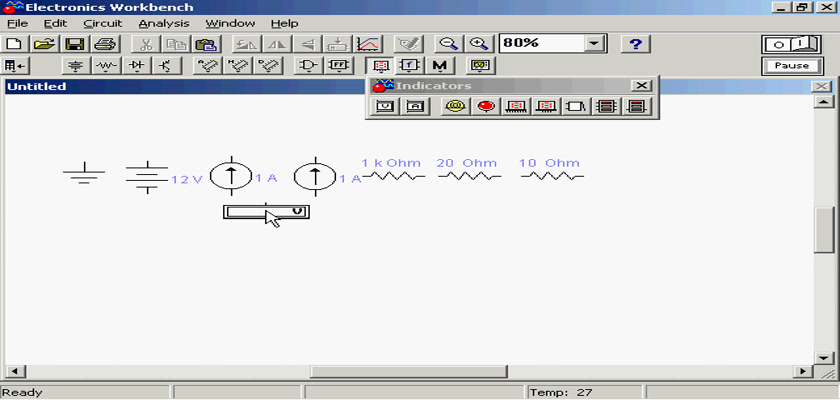Open the Analog ICs parts bin

point(206,66)
